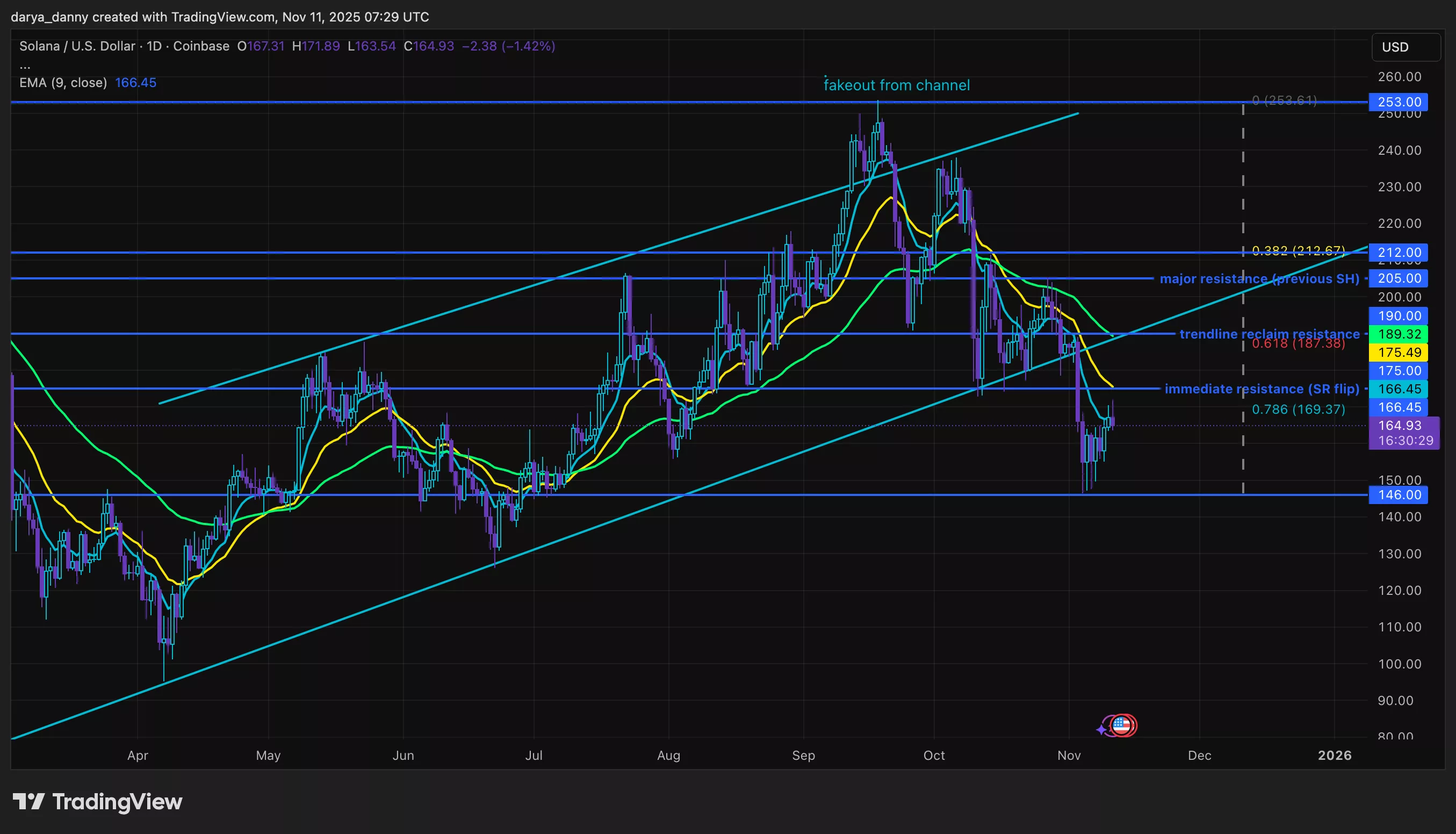Click the Coinbase exchange name
1456x834 pixels.
click(x=200, y=46)
